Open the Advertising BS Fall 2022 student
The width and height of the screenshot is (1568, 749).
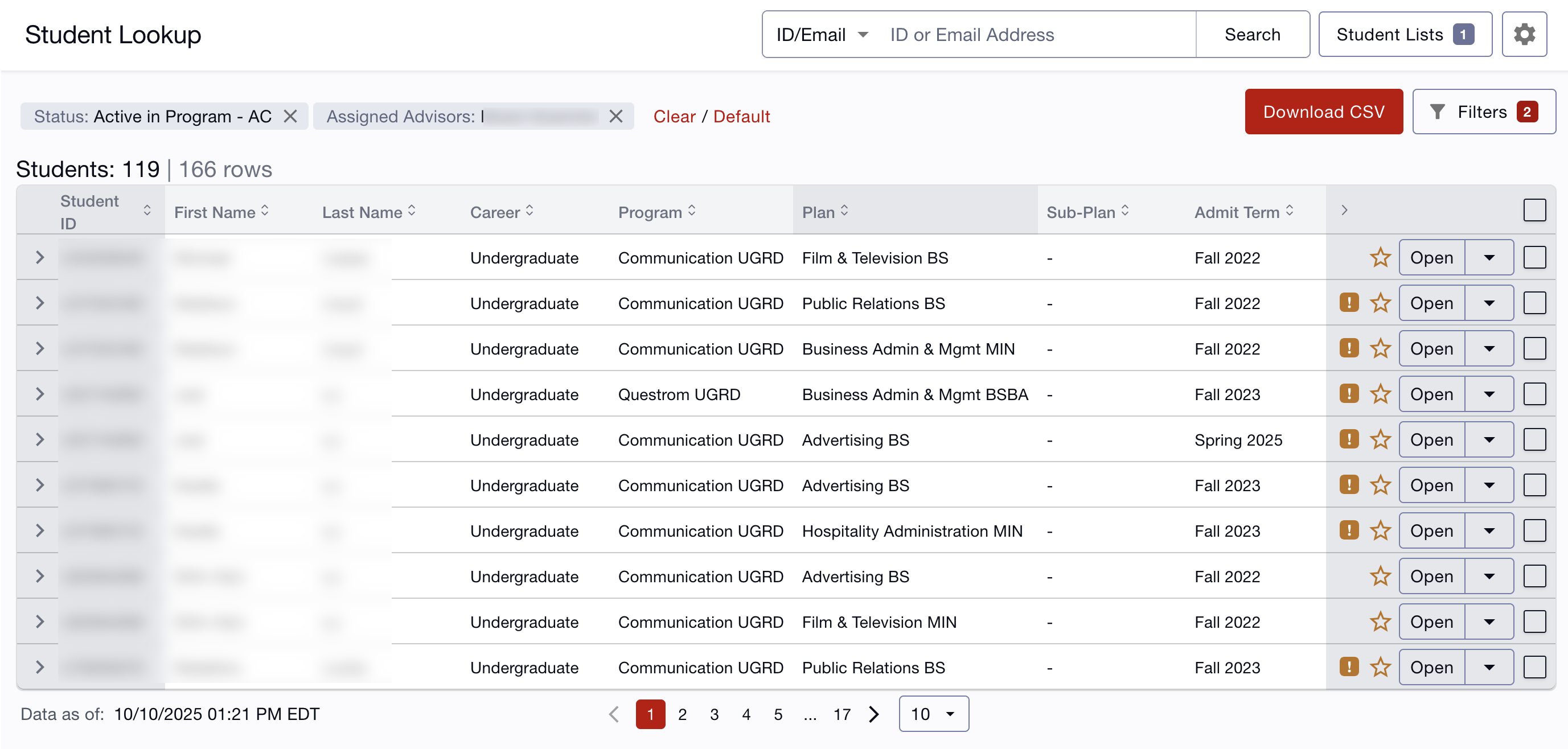[1432, 576]
